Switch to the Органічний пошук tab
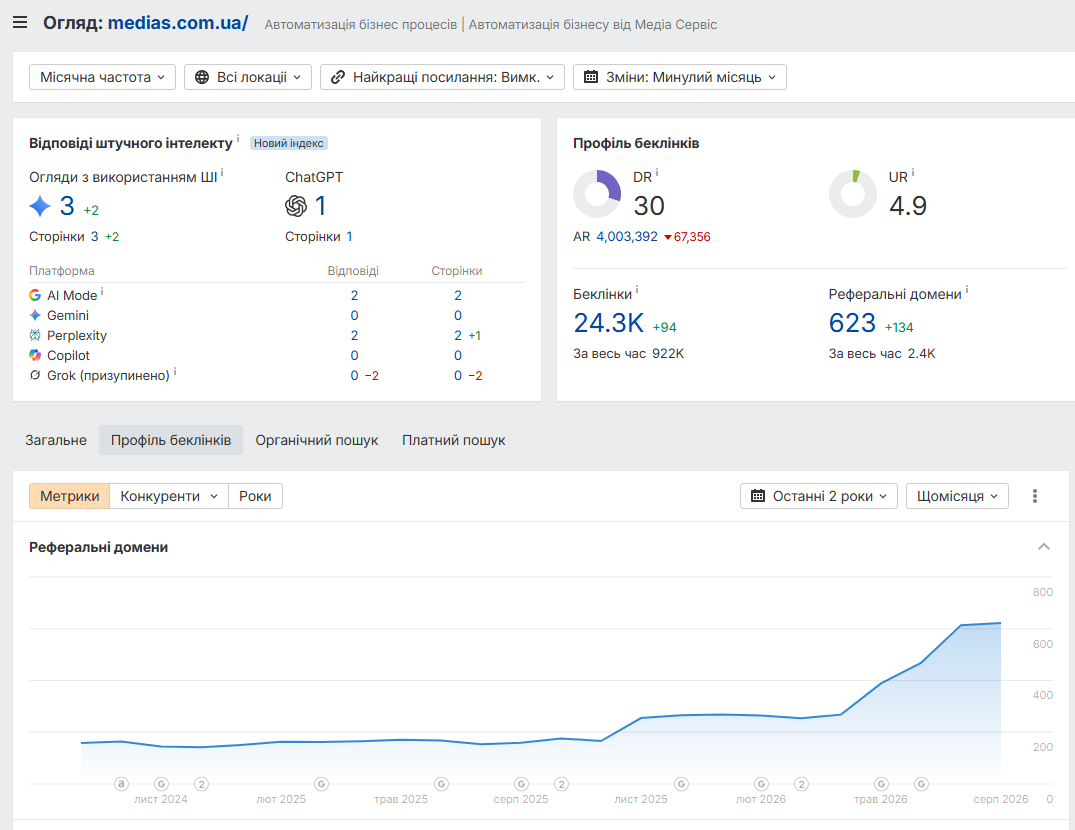 click(317, 440)
